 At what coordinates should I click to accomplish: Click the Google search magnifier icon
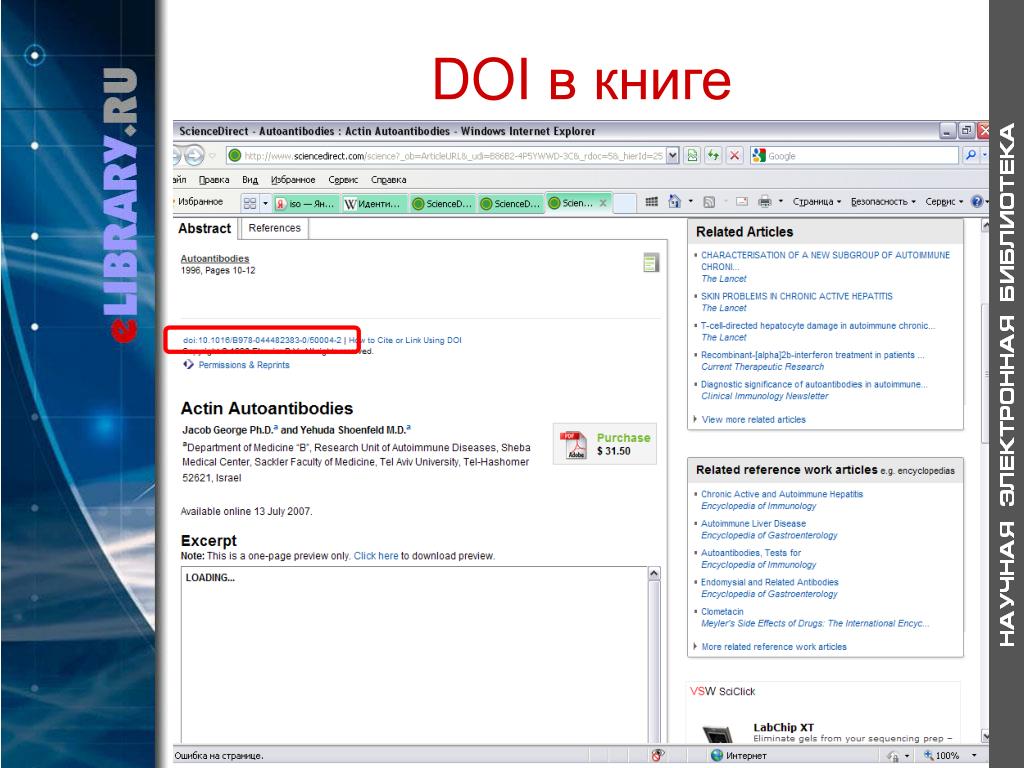[970, 155]
